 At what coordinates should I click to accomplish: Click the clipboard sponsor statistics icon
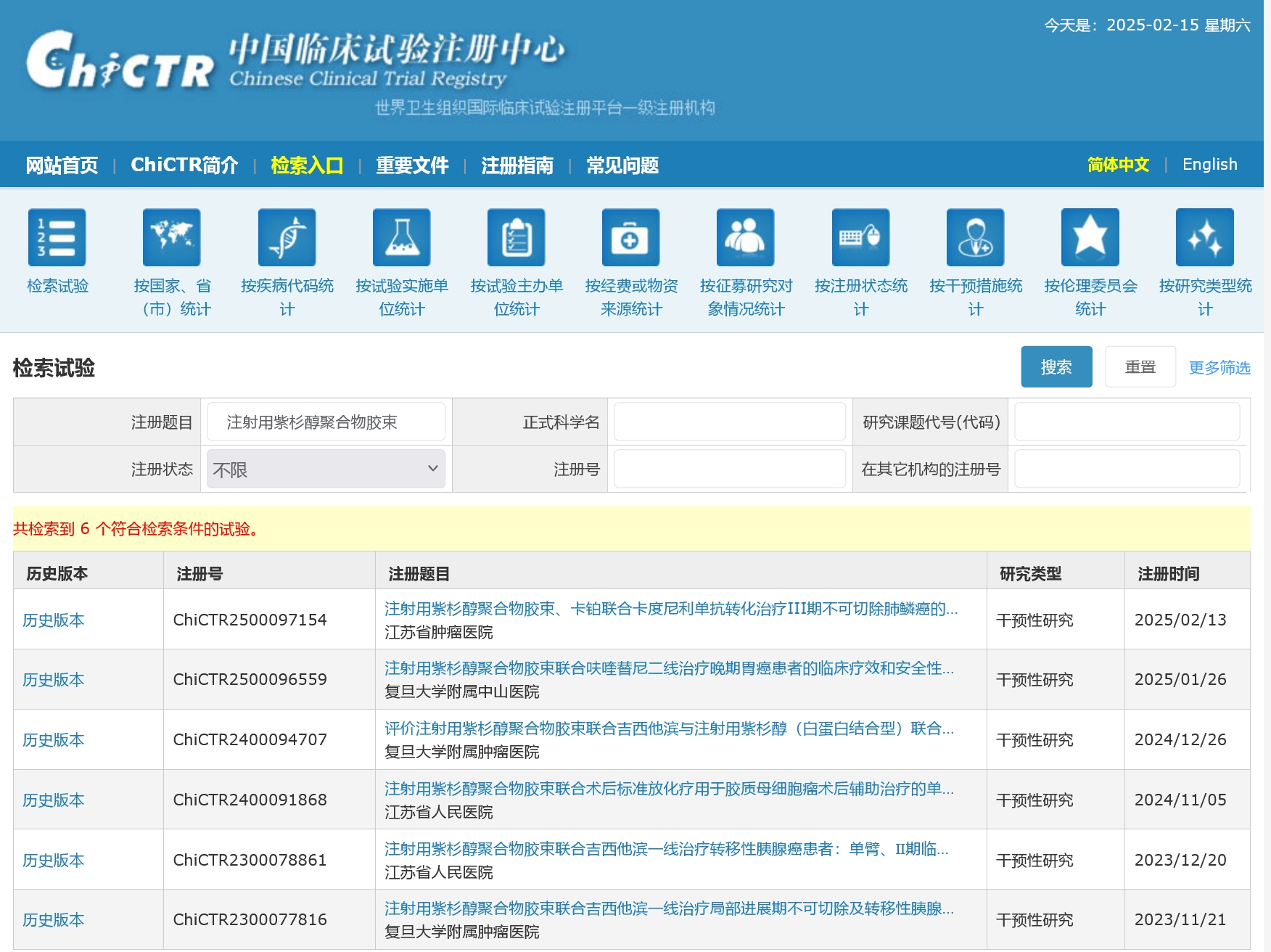[x=516, y=237]
